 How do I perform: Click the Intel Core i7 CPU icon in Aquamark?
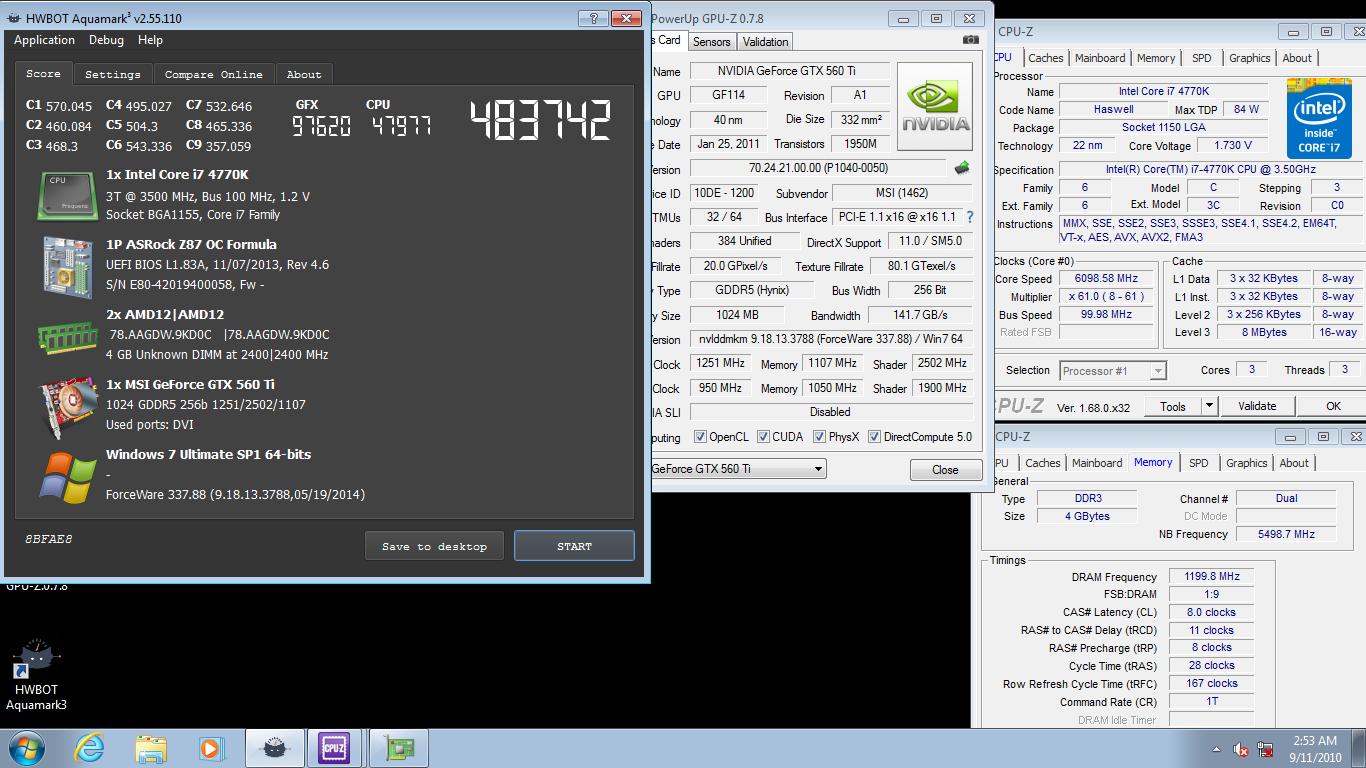(68, 195)
